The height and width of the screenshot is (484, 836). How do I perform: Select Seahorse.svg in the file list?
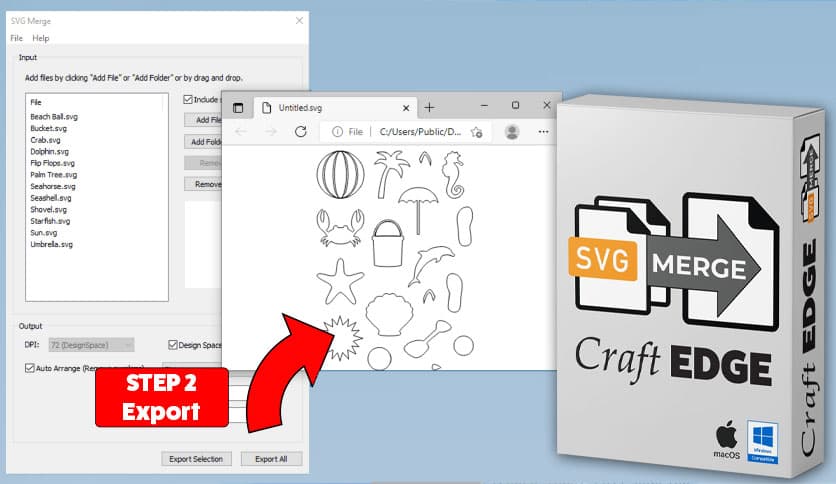53,187
